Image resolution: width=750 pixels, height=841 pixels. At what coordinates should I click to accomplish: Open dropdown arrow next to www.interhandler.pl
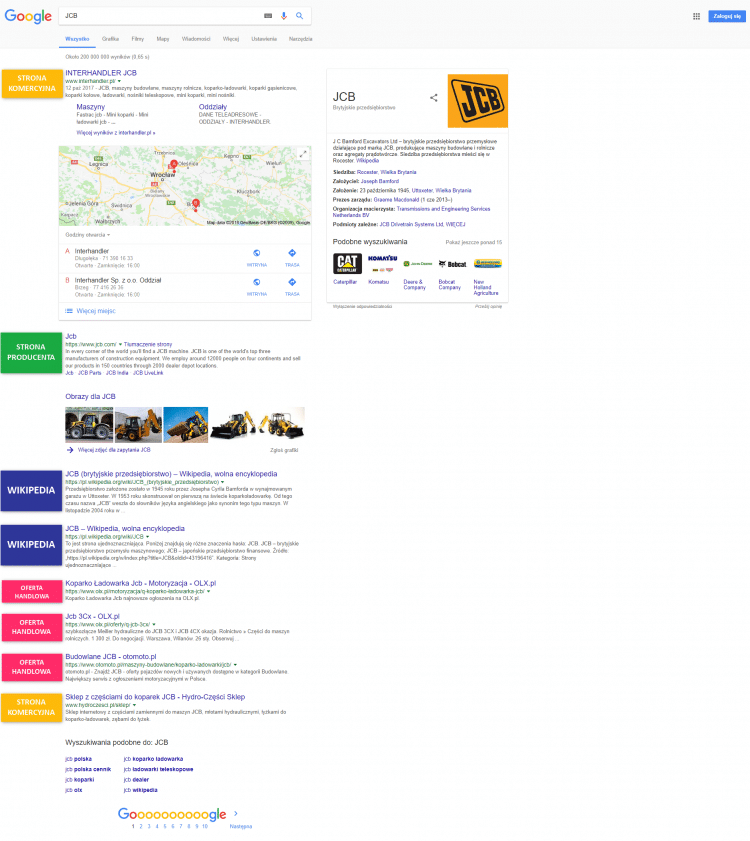(x=119, y=81)
